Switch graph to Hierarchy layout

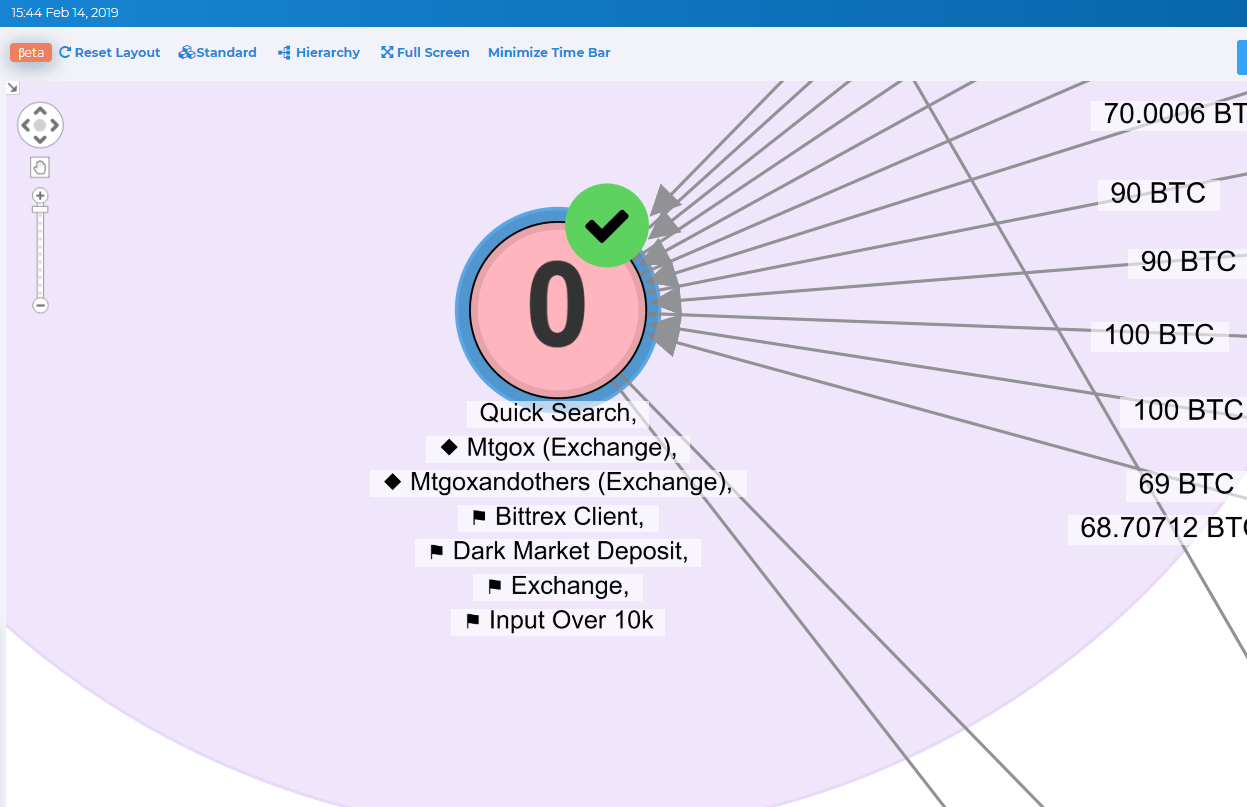pyautogui.click(x=318, y=52)
